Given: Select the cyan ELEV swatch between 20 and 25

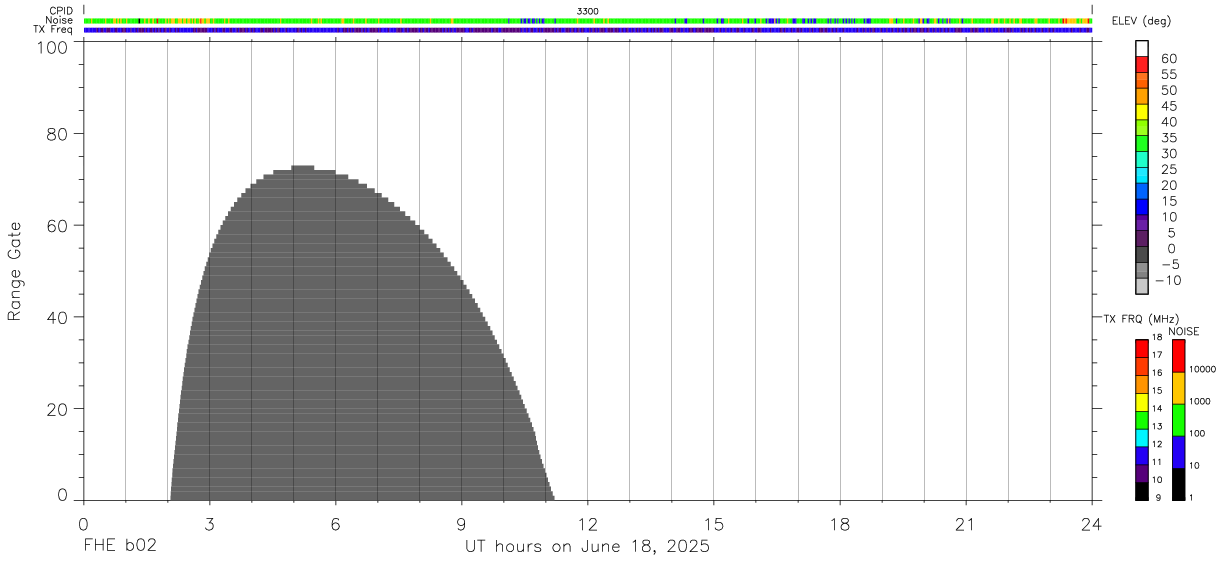Looking at the screenshot, I should (x=1142, y=175).
